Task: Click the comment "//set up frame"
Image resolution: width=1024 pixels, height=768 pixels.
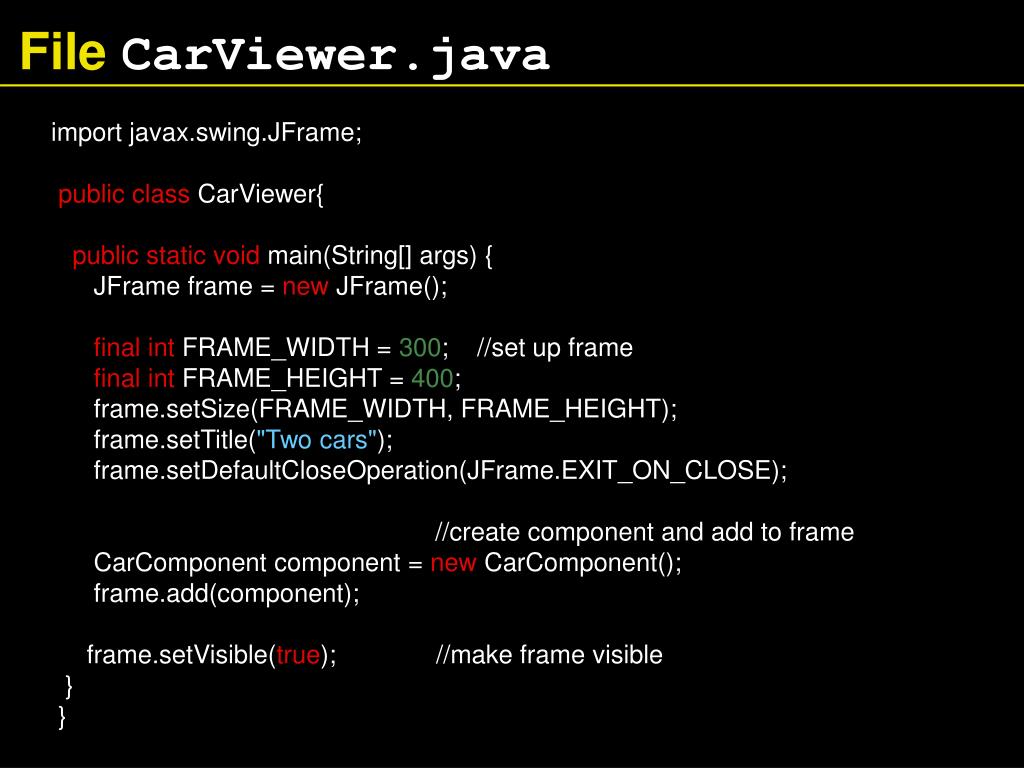Action: click(x=554, y=348)
